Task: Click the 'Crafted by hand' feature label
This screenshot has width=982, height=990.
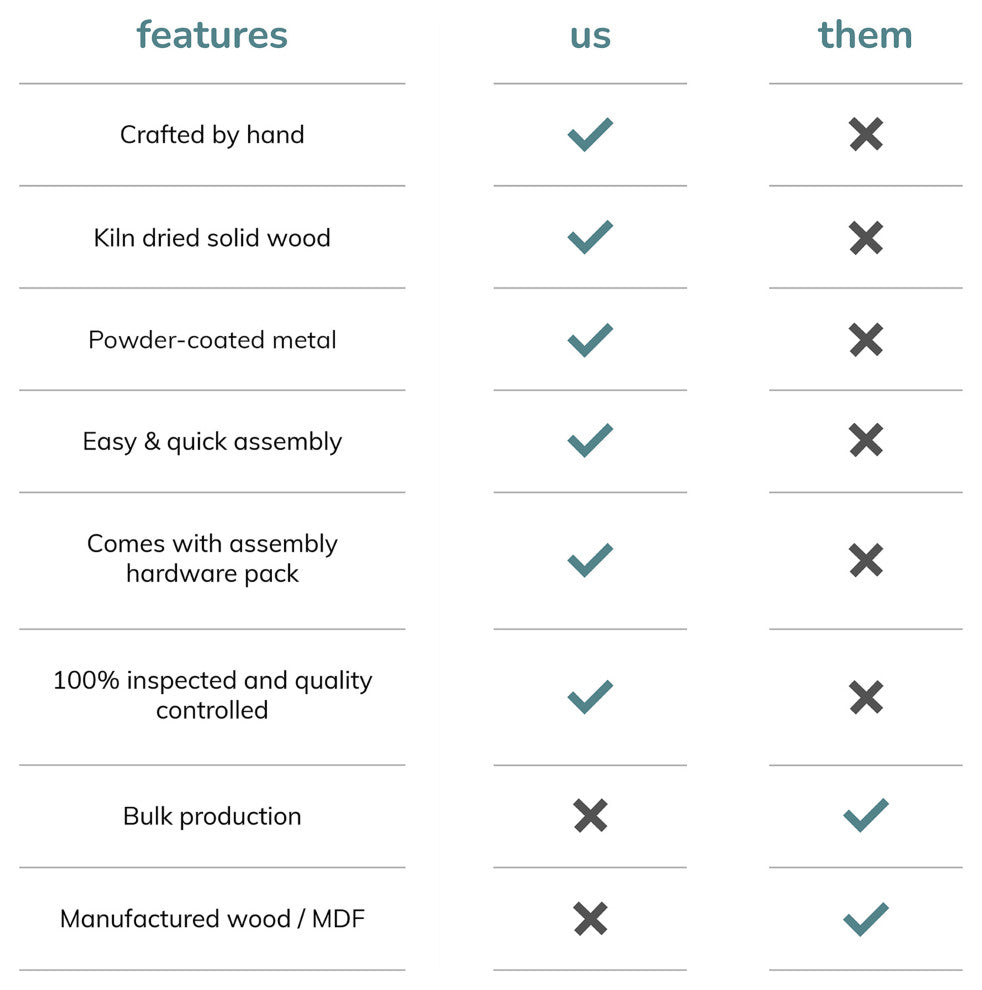Action: pos(212,135)
